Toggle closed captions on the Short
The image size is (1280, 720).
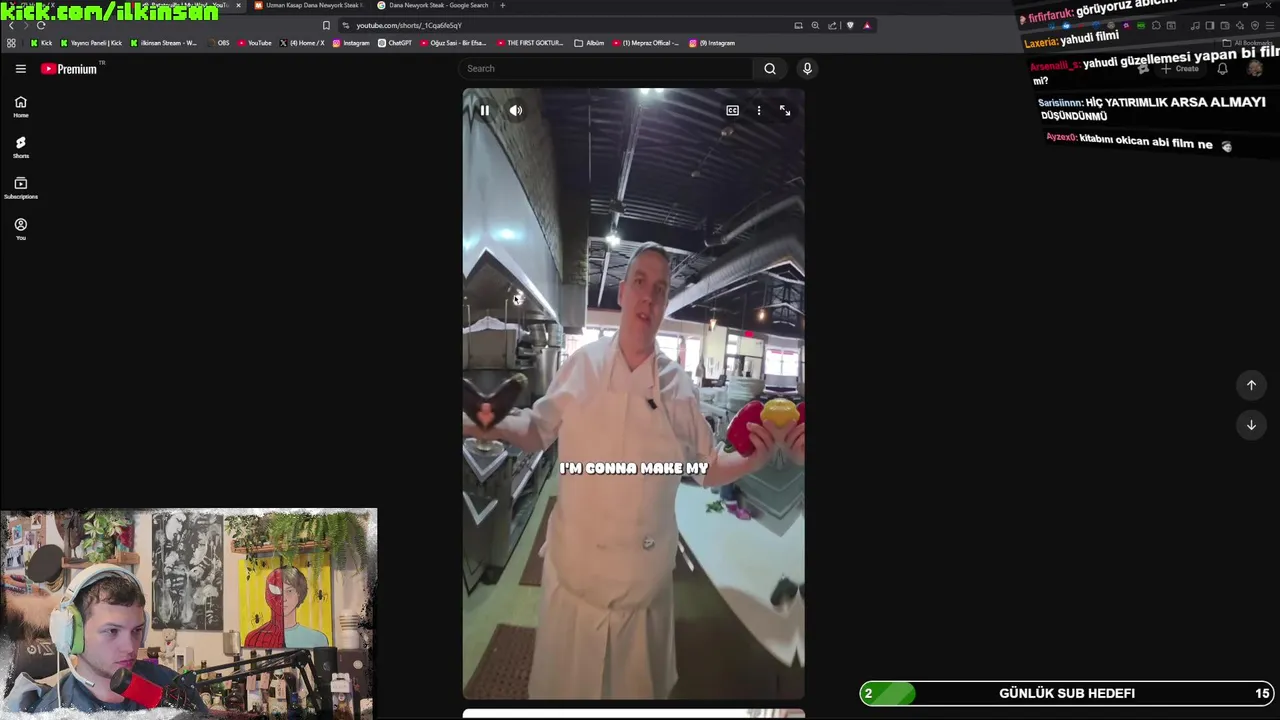(x=732, y=111)
